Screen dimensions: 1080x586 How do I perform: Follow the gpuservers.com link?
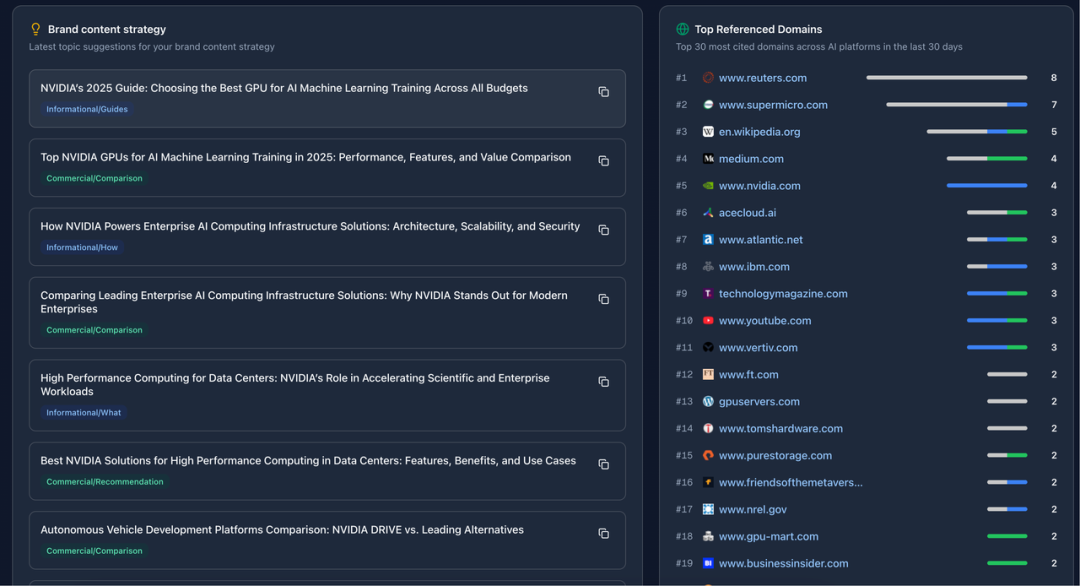759,401
